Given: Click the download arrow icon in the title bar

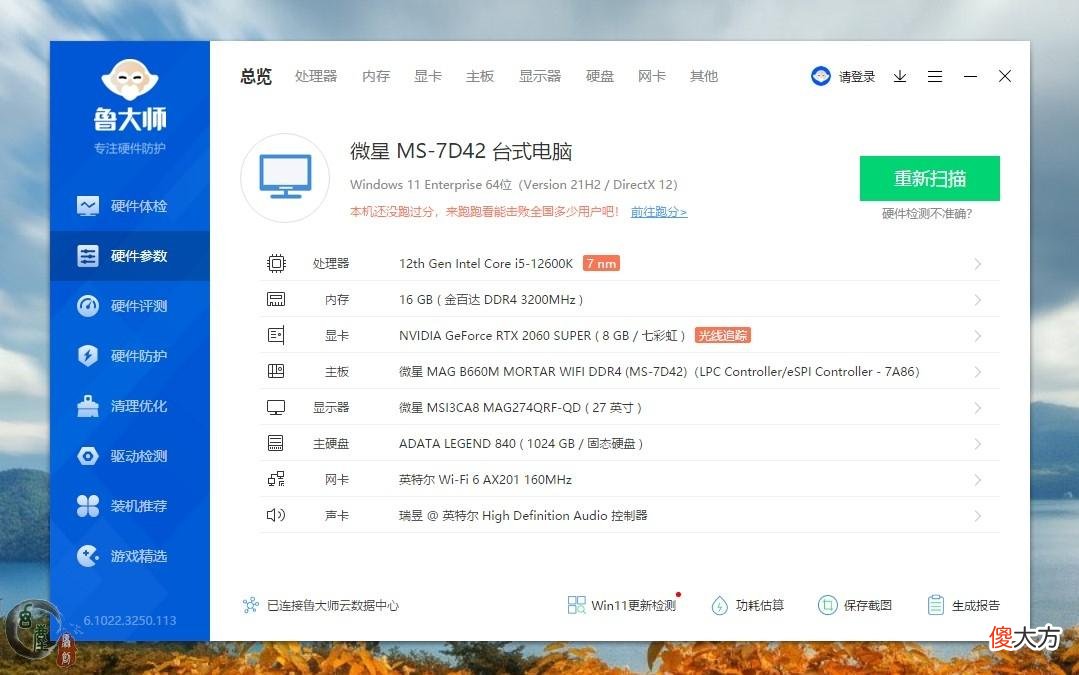Looking at the screenshot, I should (x=899, y=76).
